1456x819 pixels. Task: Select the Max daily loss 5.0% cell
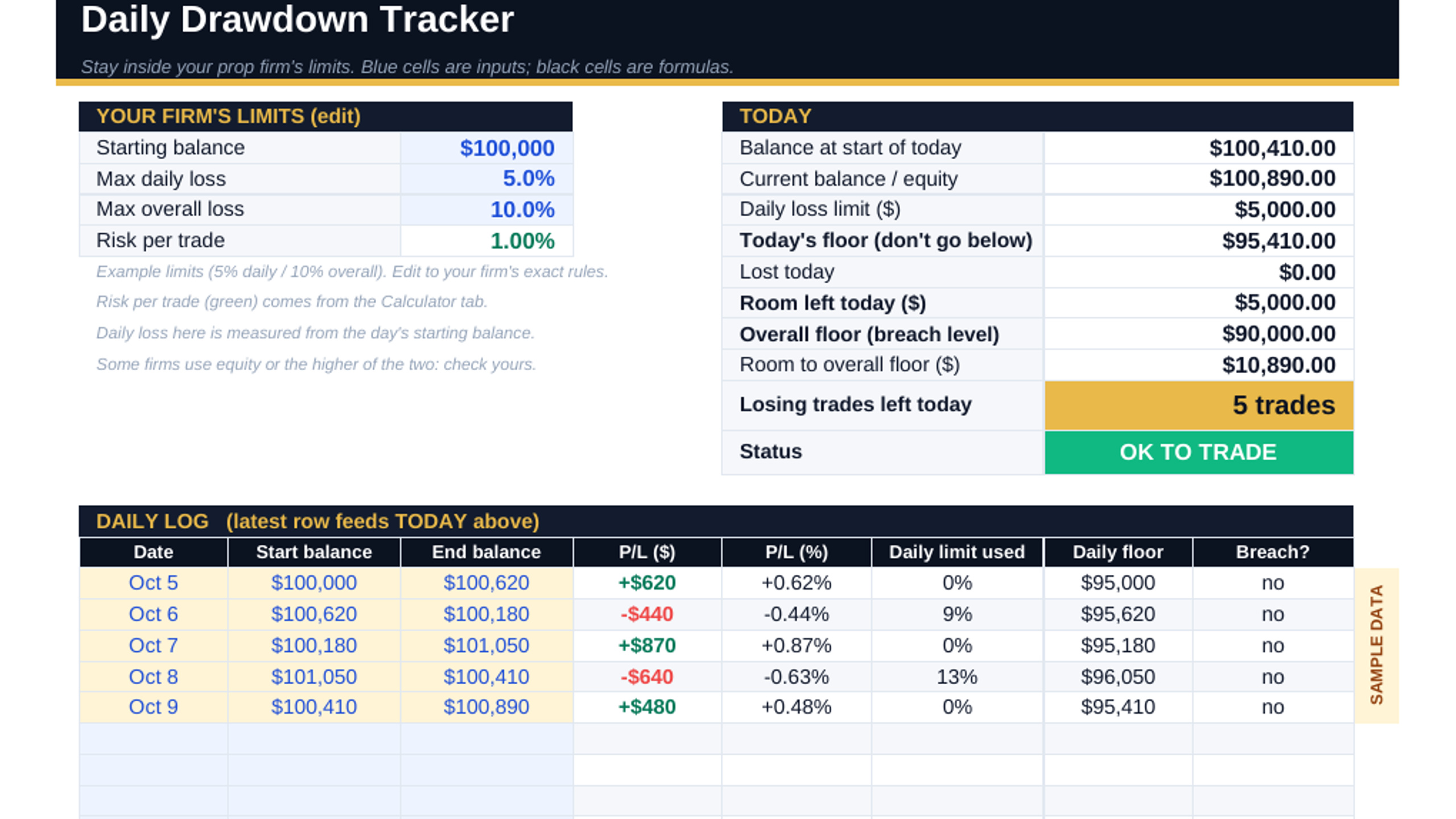click(x=486, y=179)
